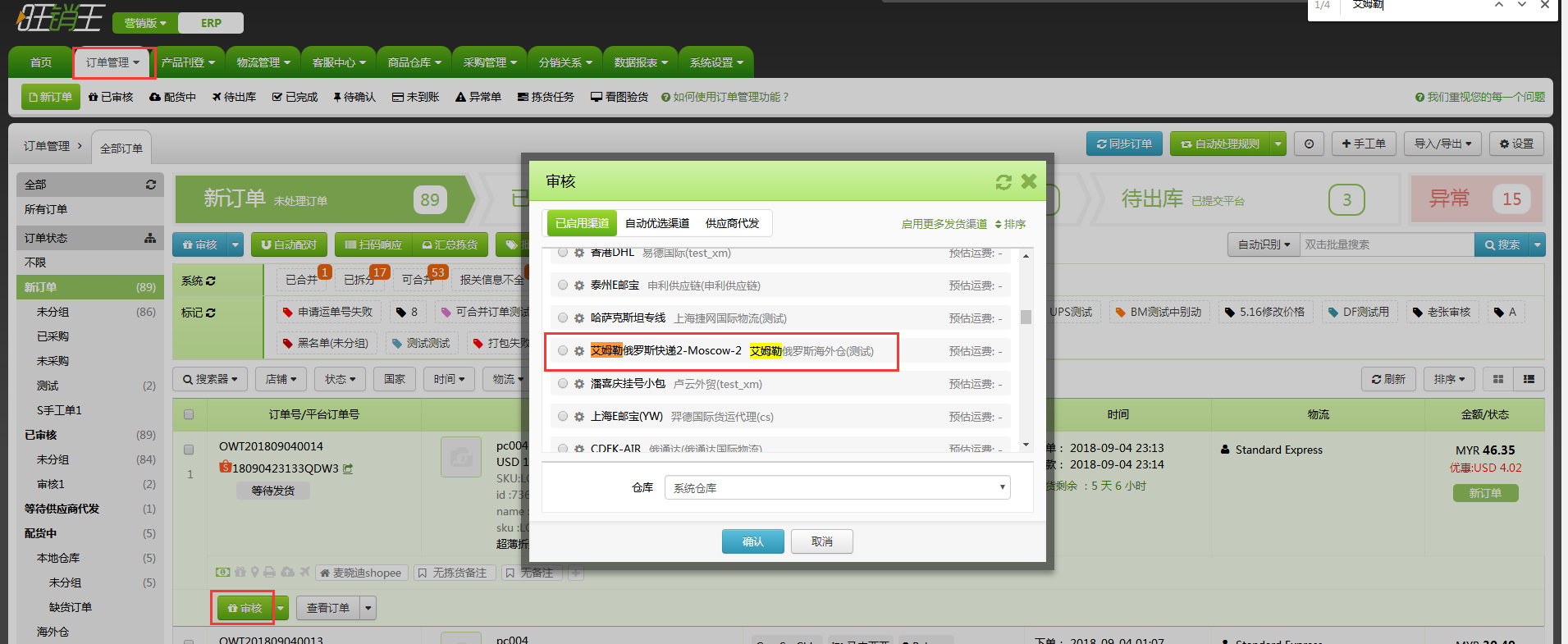This screenshot has width=1568, height=644.
Task: Open 店铺 filter dropdown
Action: [281, 379]
